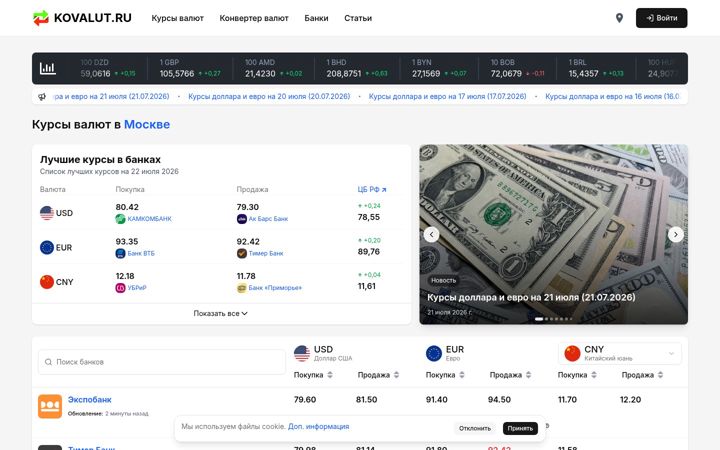Sort by EUR Покупка
This screenshot has height=450, width=720.
pyautogui.click(x=445, y=375)
